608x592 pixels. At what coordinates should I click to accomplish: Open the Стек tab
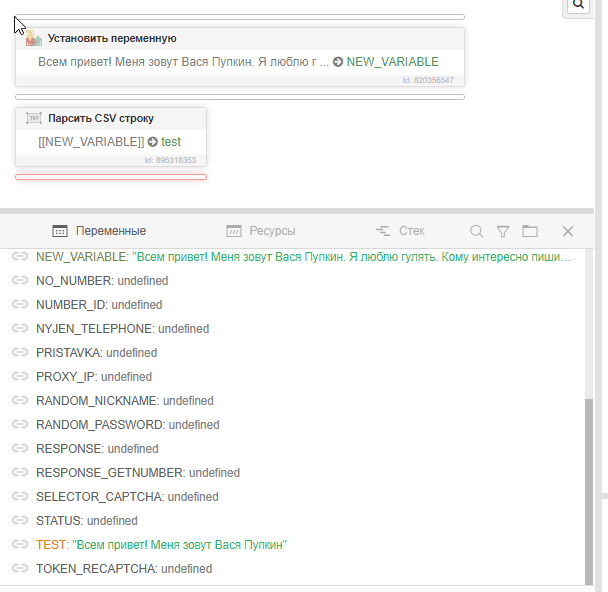pyautogui.click(x=400, y=231)
